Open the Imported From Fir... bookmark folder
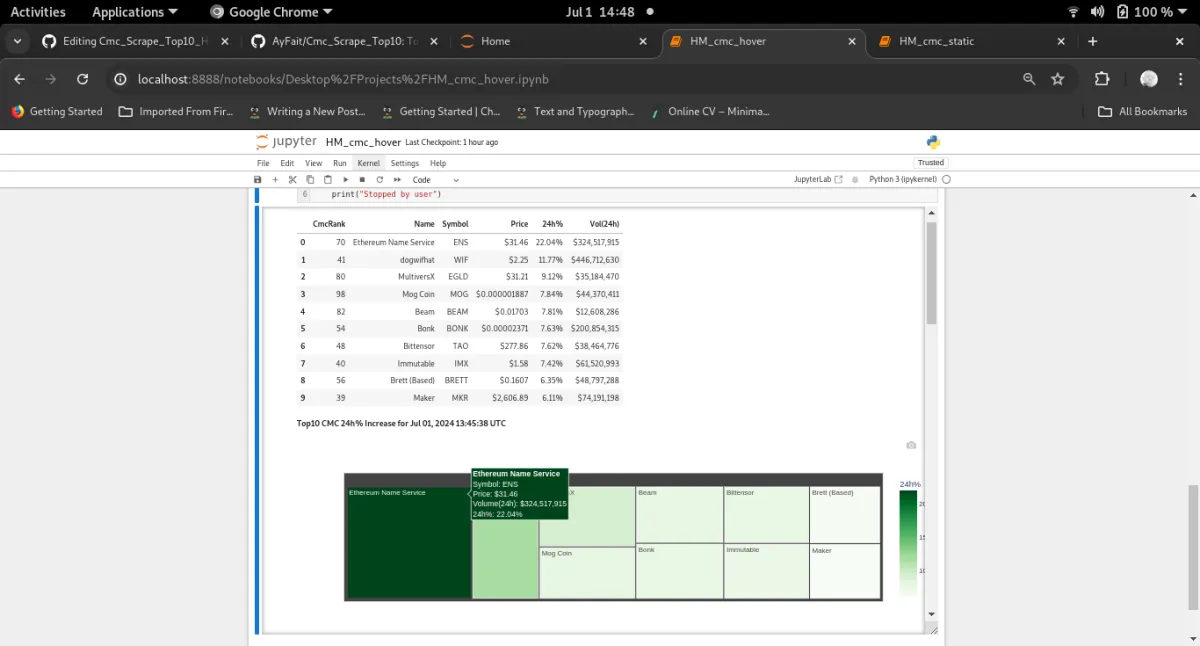The height and width of the screenshot is (646, 1200). (176, 111)
